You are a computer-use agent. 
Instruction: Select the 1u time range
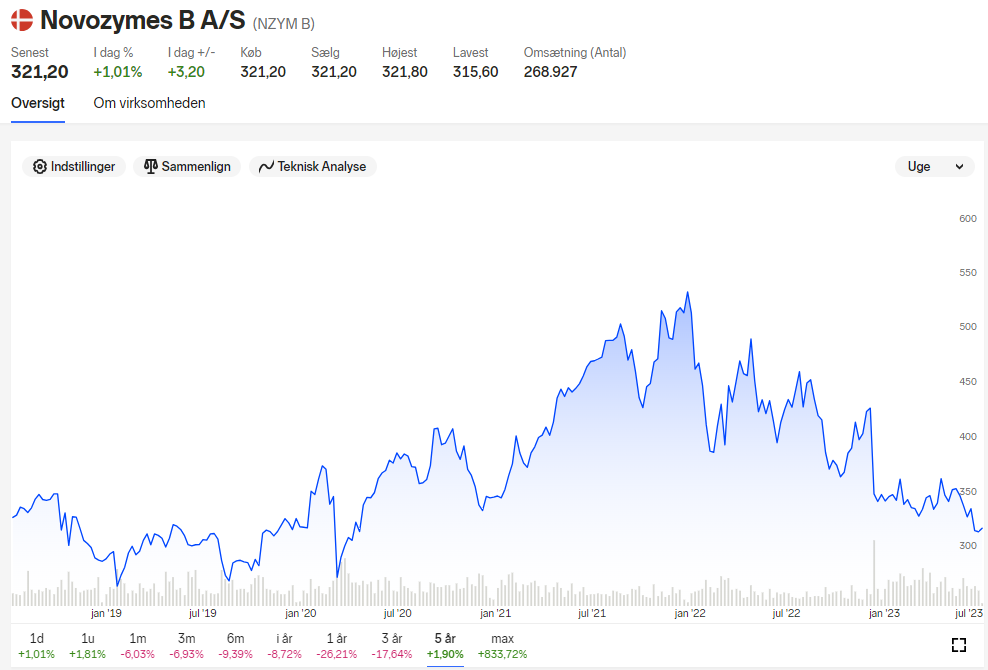(88, 646)
